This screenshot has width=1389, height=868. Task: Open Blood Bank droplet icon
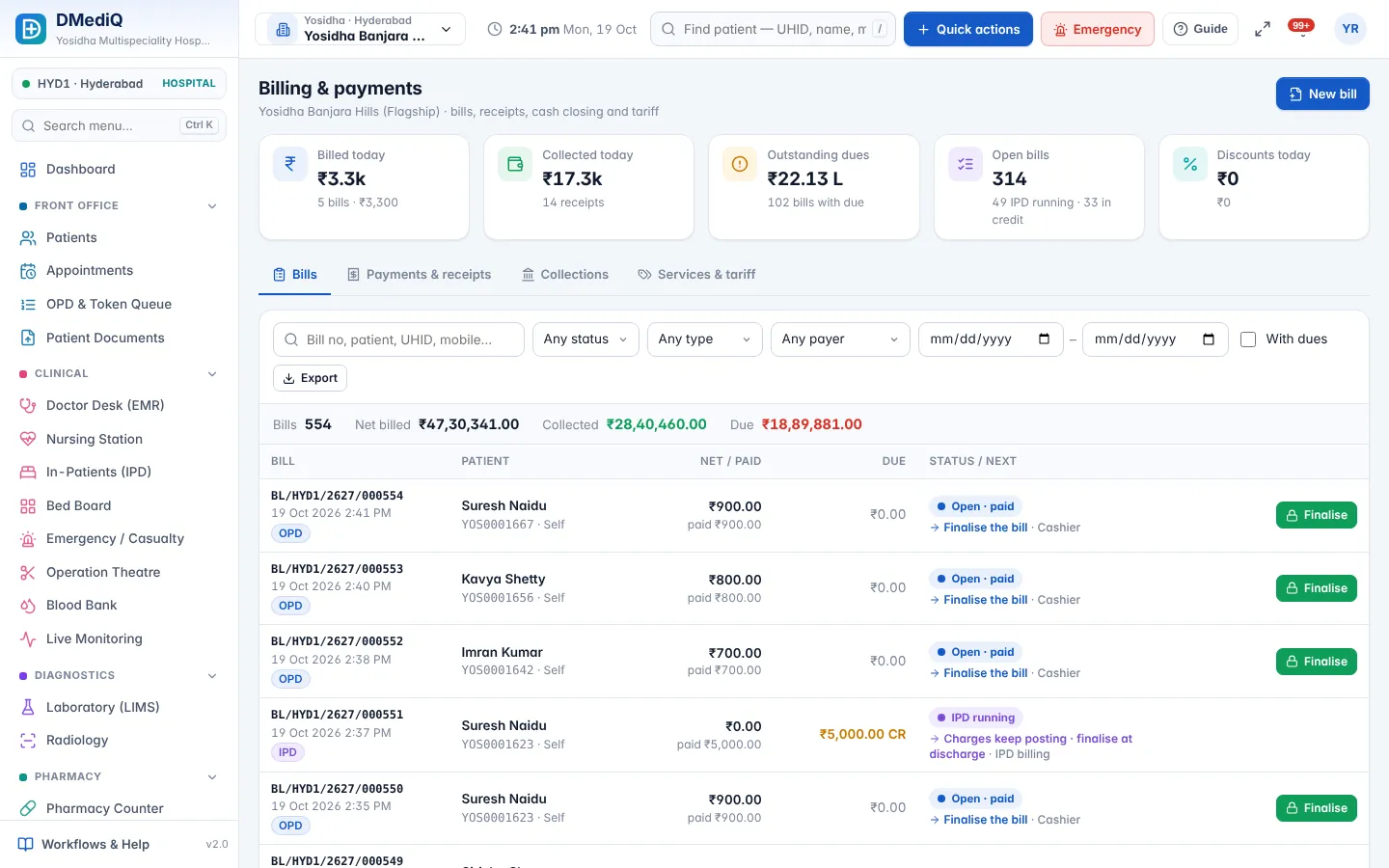point(28,606)
